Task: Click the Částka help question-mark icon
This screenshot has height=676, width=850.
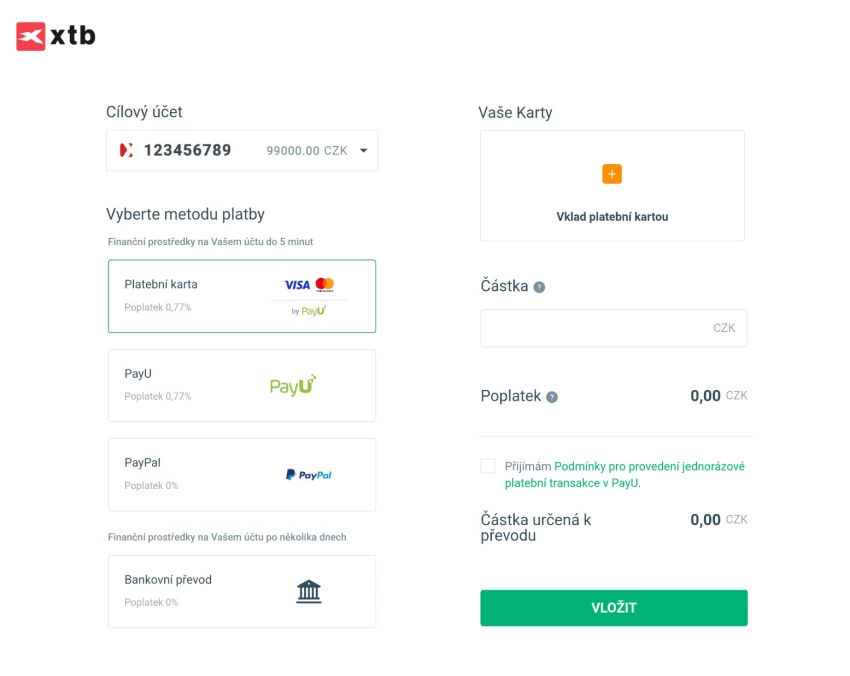Action: coord(540,287)
